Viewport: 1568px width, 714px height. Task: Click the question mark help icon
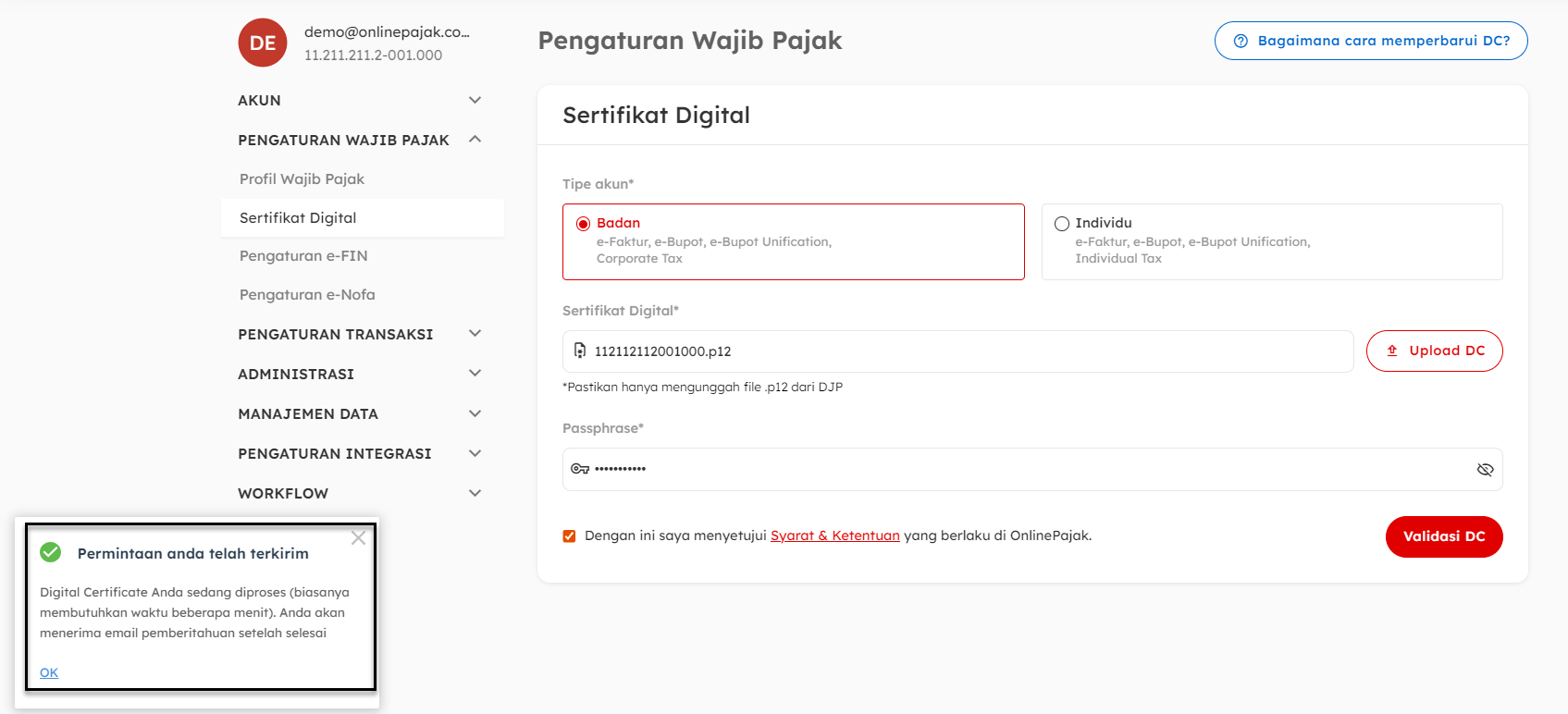1241,41
